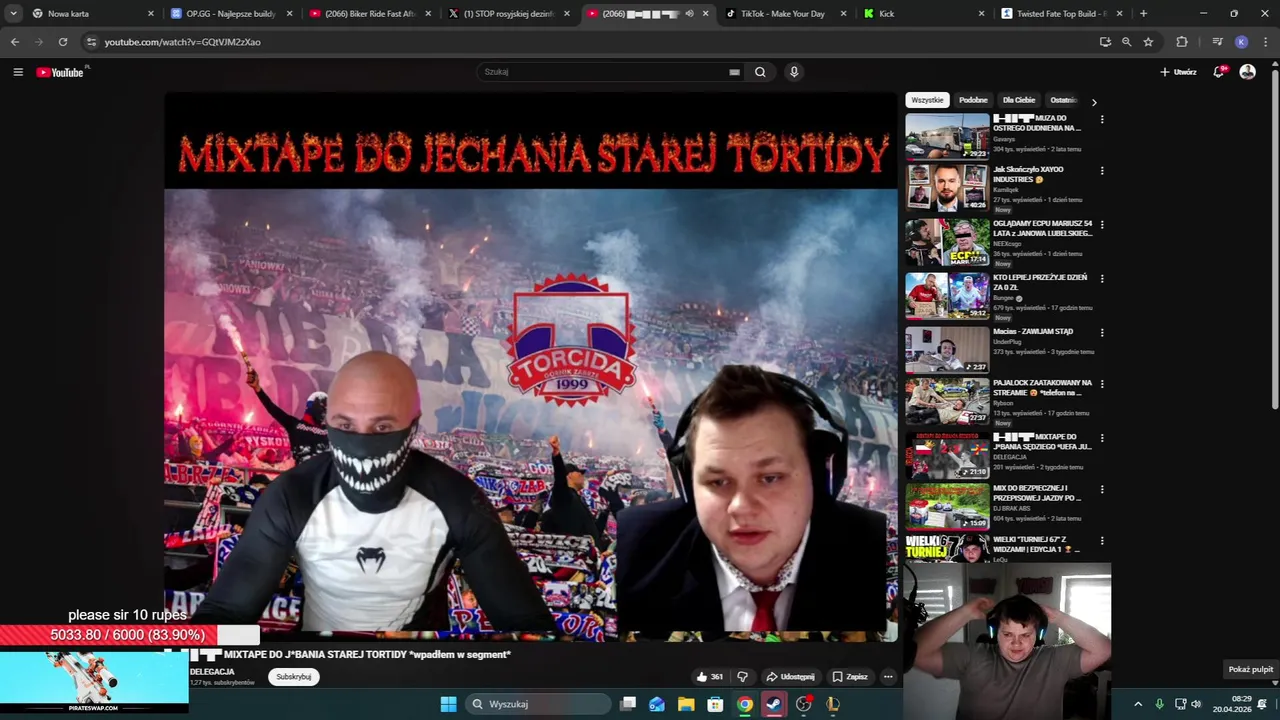Open options for 'MIX DO BEZPIECZNEJ' video
This screenshot has width=1280, height=720.
coord(1102,490)
